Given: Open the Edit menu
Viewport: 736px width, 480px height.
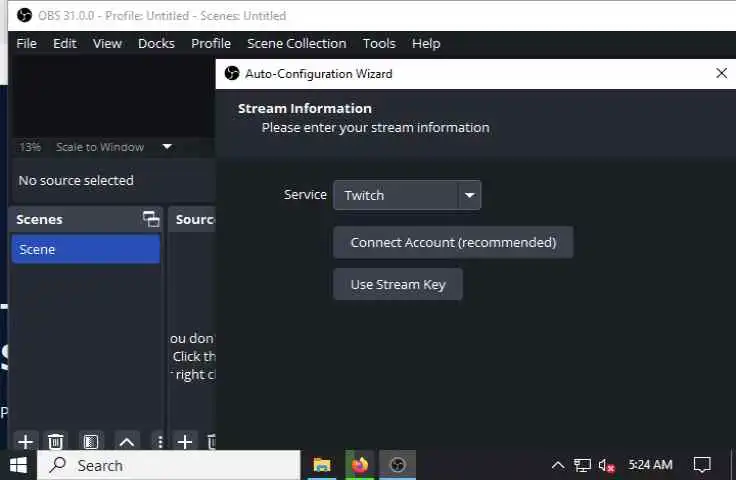Looking at the screenshot, I should (64, 44).
